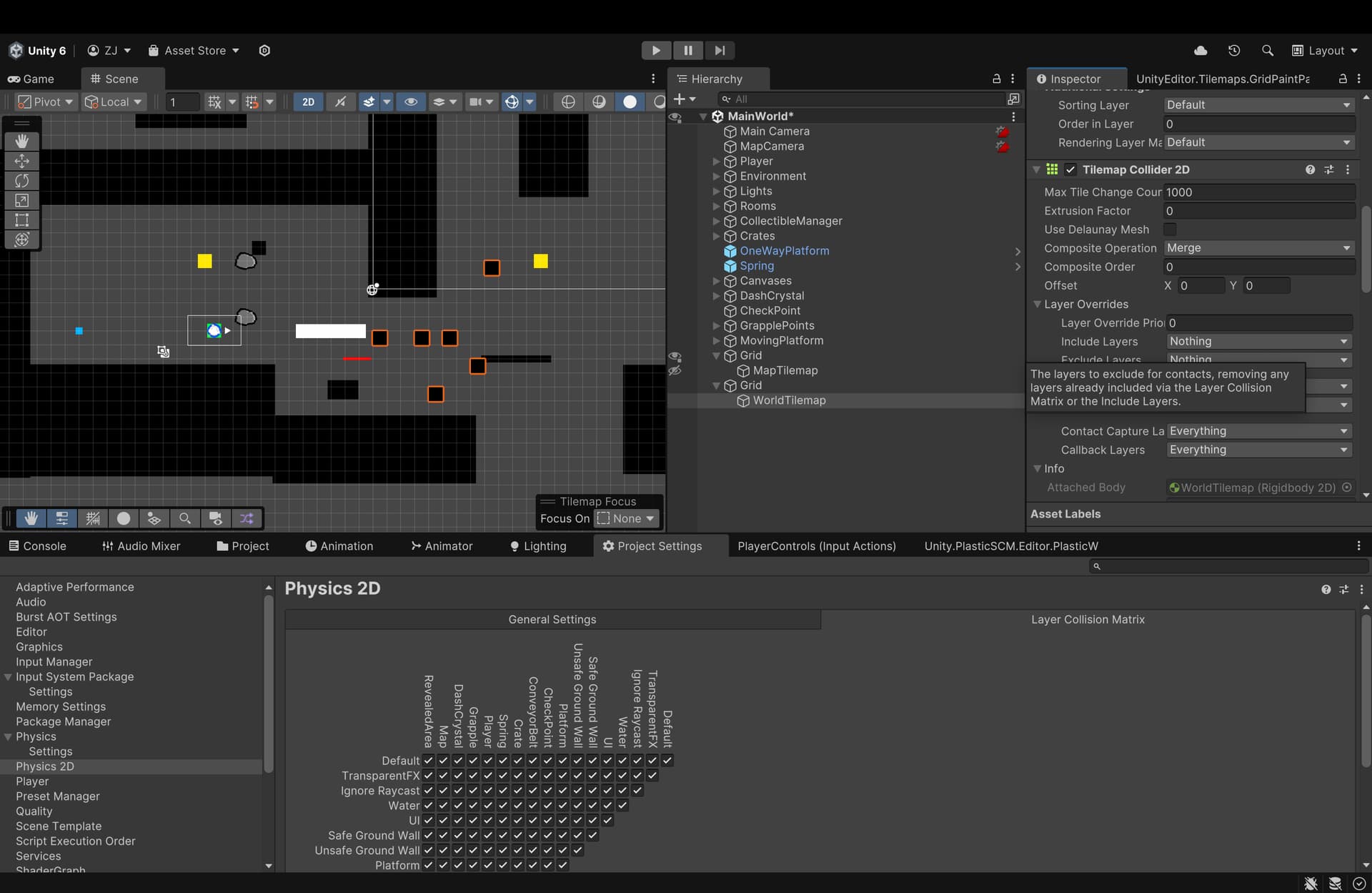
Task: Toggle 2D mode in the Scene view
Action: coord(307,102)
